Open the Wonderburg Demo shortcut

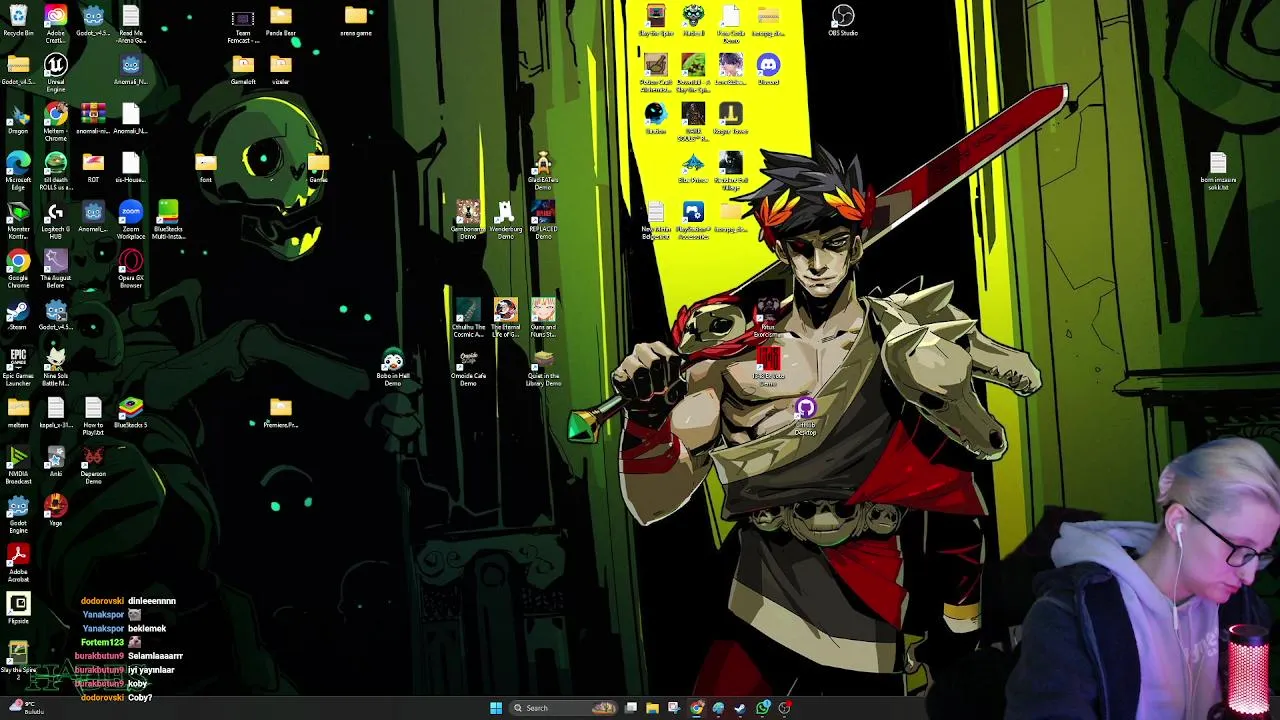click(506, 219)
